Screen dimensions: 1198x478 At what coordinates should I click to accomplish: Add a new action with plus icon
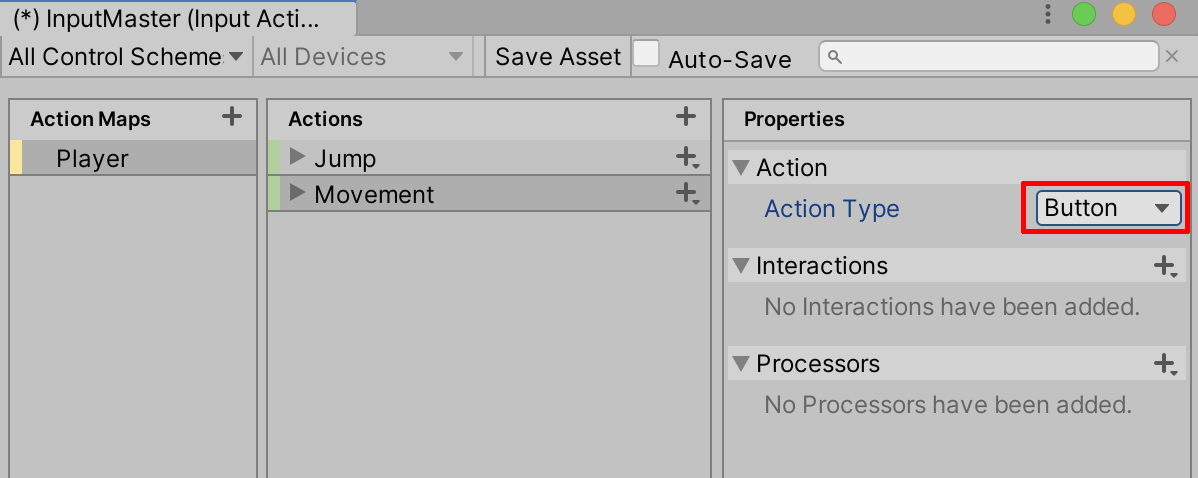[686, 117]
